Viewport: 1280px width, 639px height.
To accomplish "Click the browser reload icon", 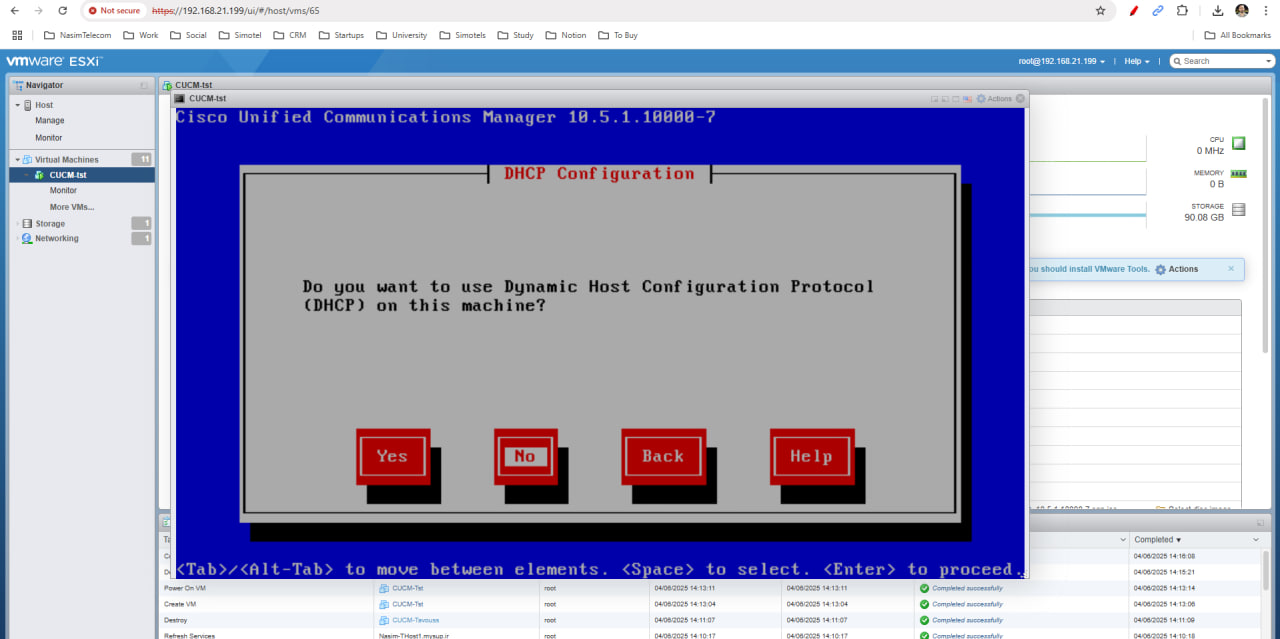I will pyautogui.click(x=62, y=11).
